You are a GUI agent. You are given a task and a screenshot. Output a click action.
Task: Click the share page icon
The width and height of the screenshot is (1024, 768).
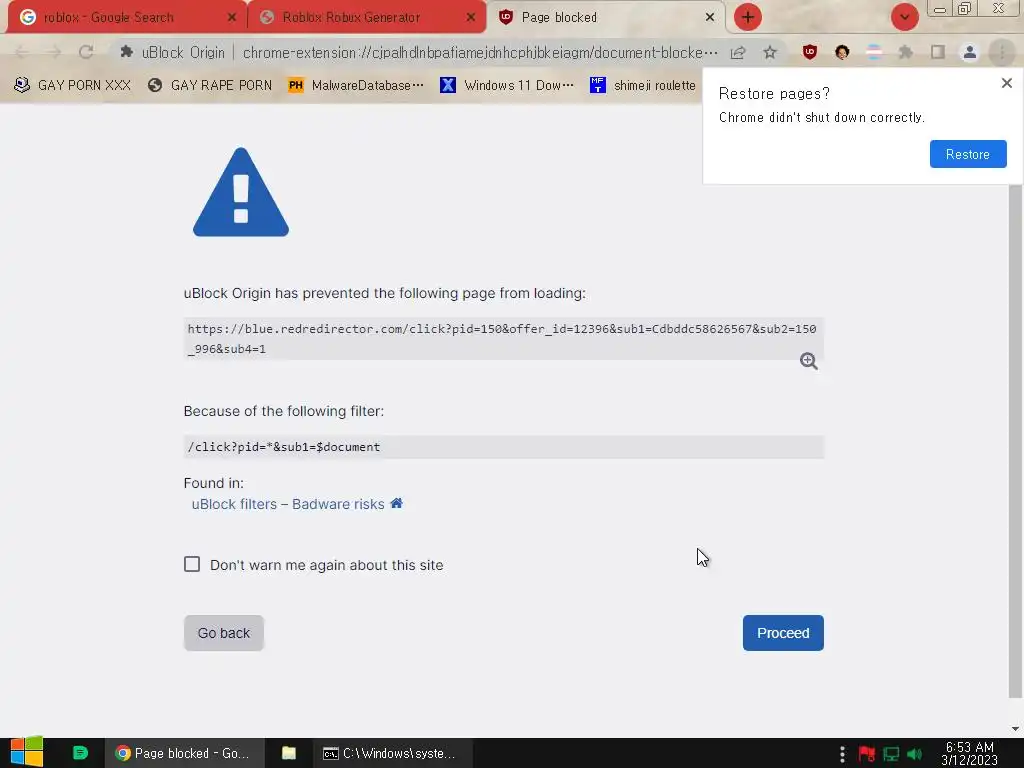738,52
